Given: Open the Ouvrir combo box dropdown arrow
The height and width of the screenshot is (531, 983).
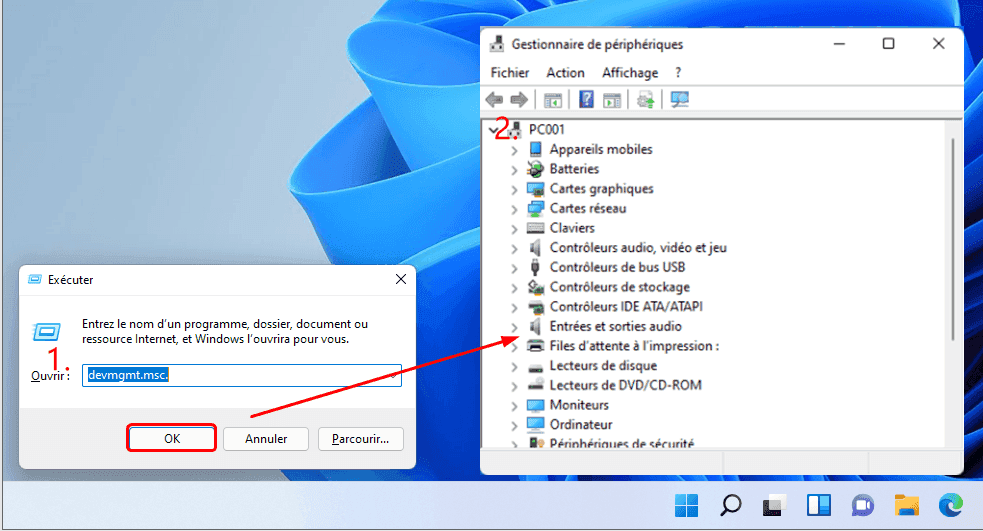Looking at the screenshot, I should coord(393,376).
